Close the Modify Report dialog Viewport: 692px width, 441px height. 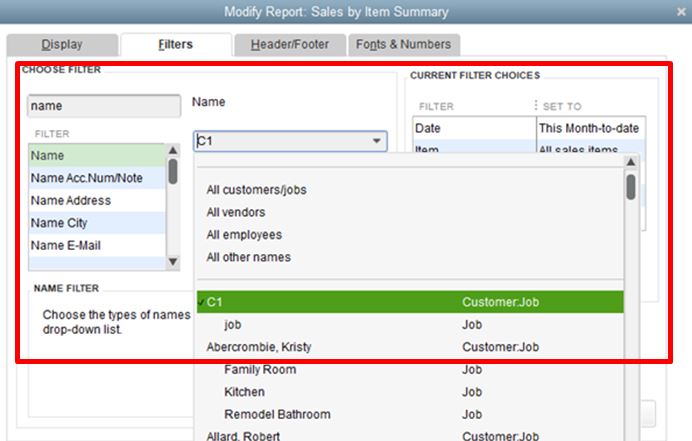tap(681, 12)
